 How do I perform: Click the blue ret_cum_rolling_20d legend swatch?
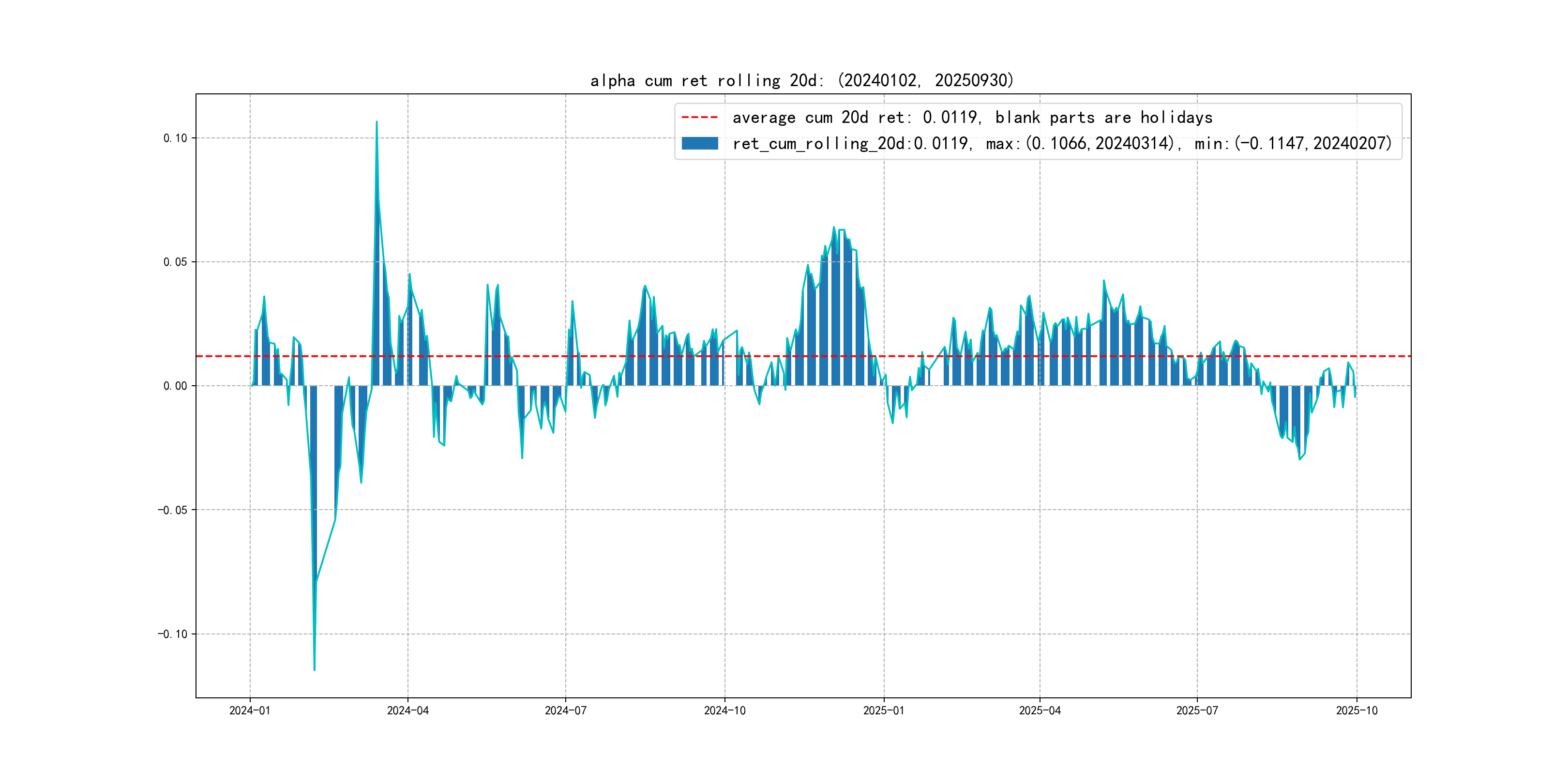[699, 143]
